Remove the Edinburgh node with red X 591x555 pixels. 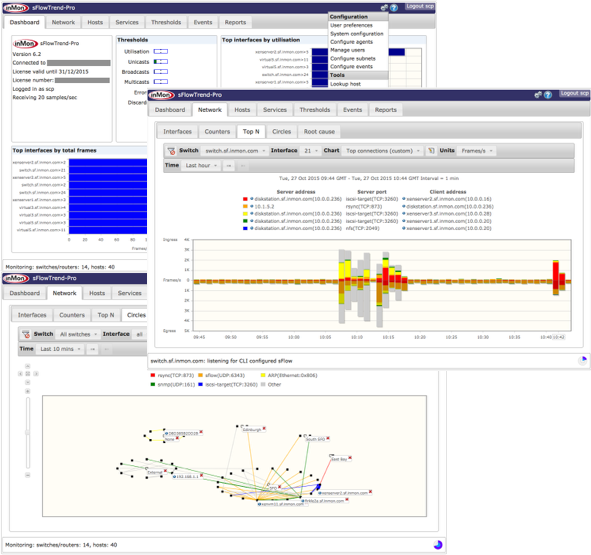tap(264, 429)
